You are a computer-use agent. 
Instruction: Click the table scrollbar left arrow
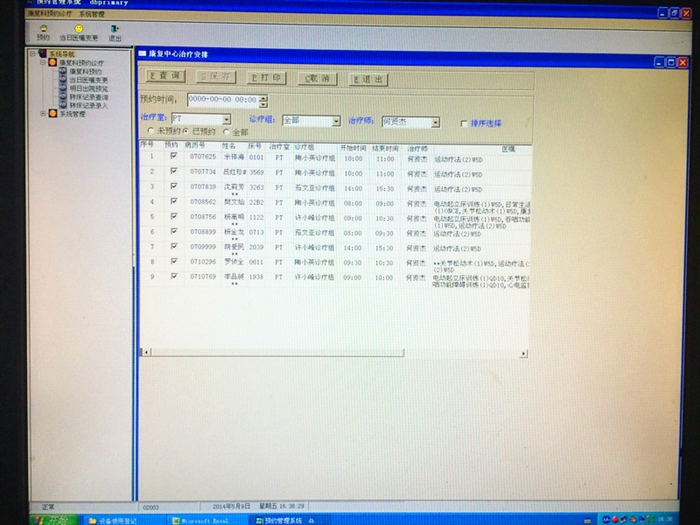pos(146,352)
